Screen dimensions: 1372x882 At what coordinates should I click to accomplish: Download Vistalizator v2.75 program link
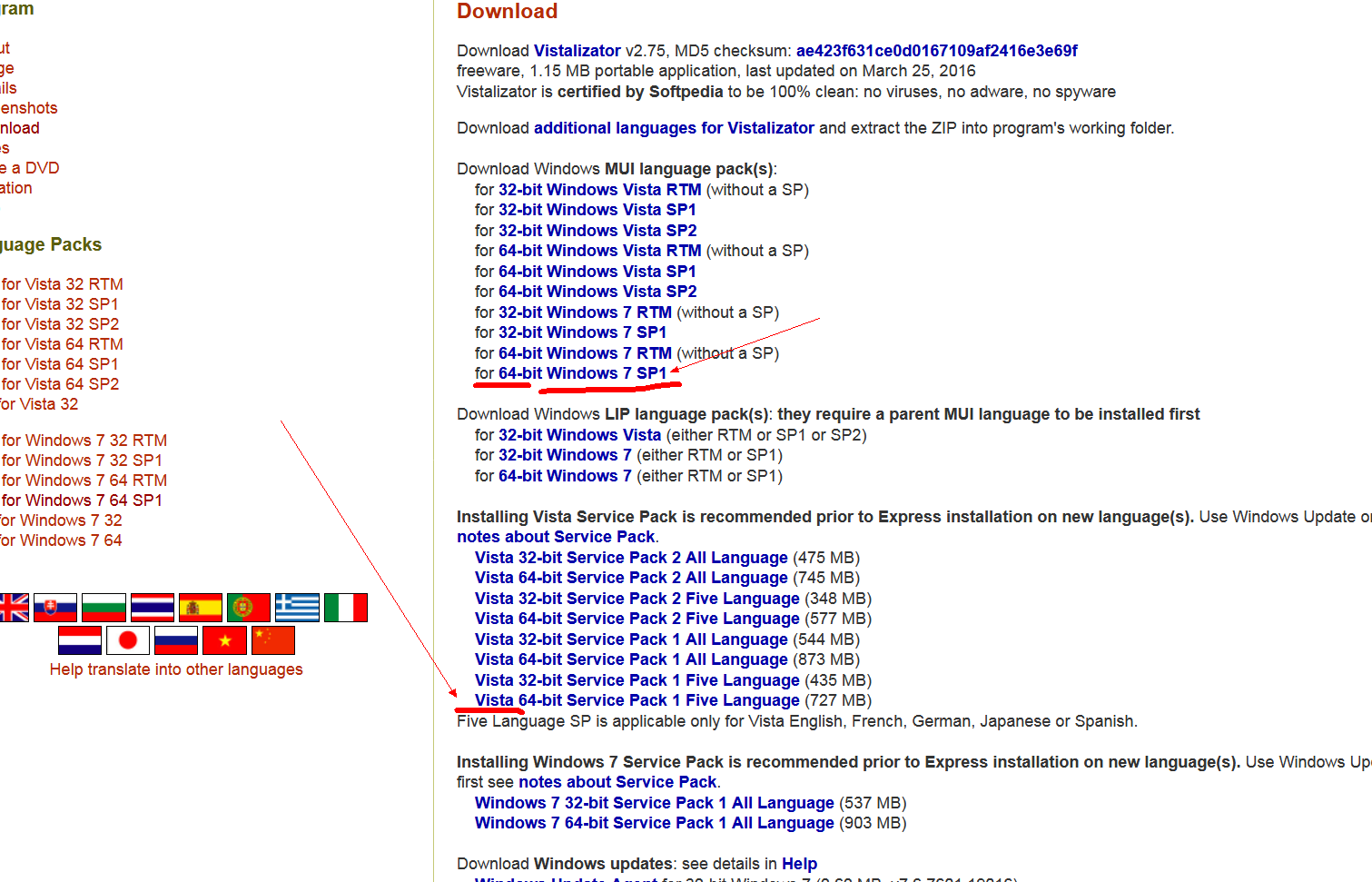pos(577,51)
